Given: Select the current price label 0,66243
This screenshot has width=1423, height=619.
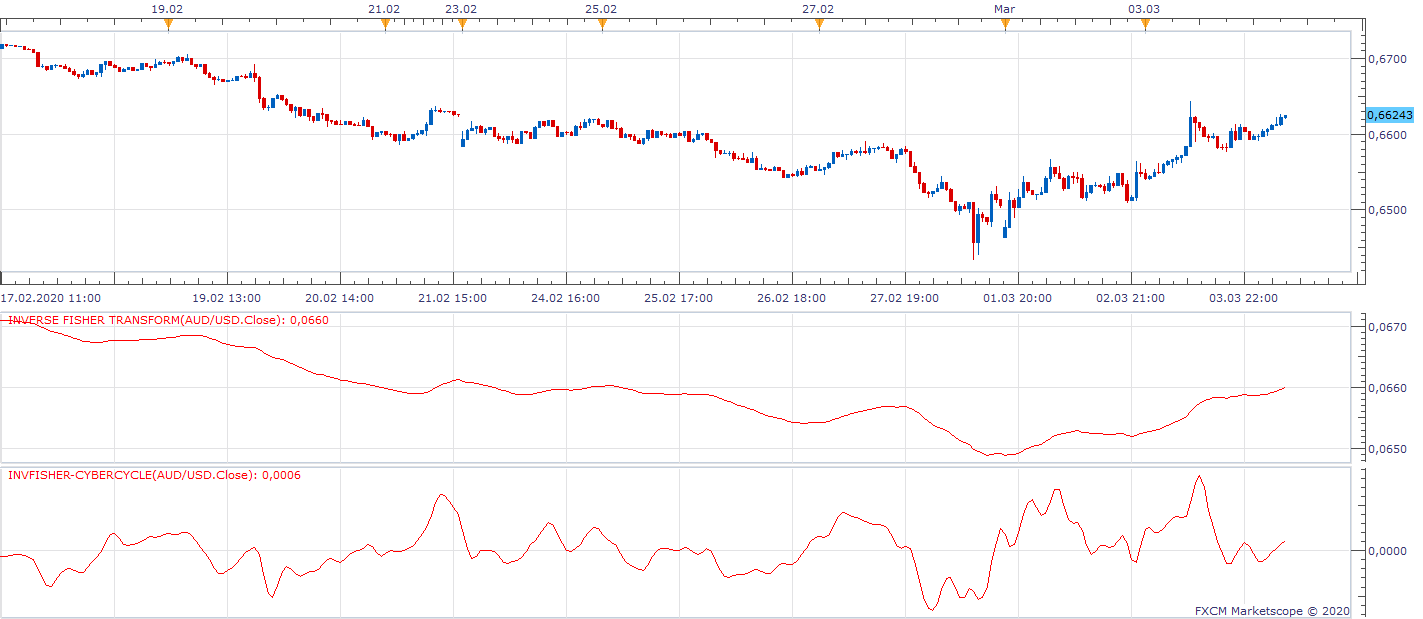Looking at the screenshot, I should click(x=1389, y=115).
